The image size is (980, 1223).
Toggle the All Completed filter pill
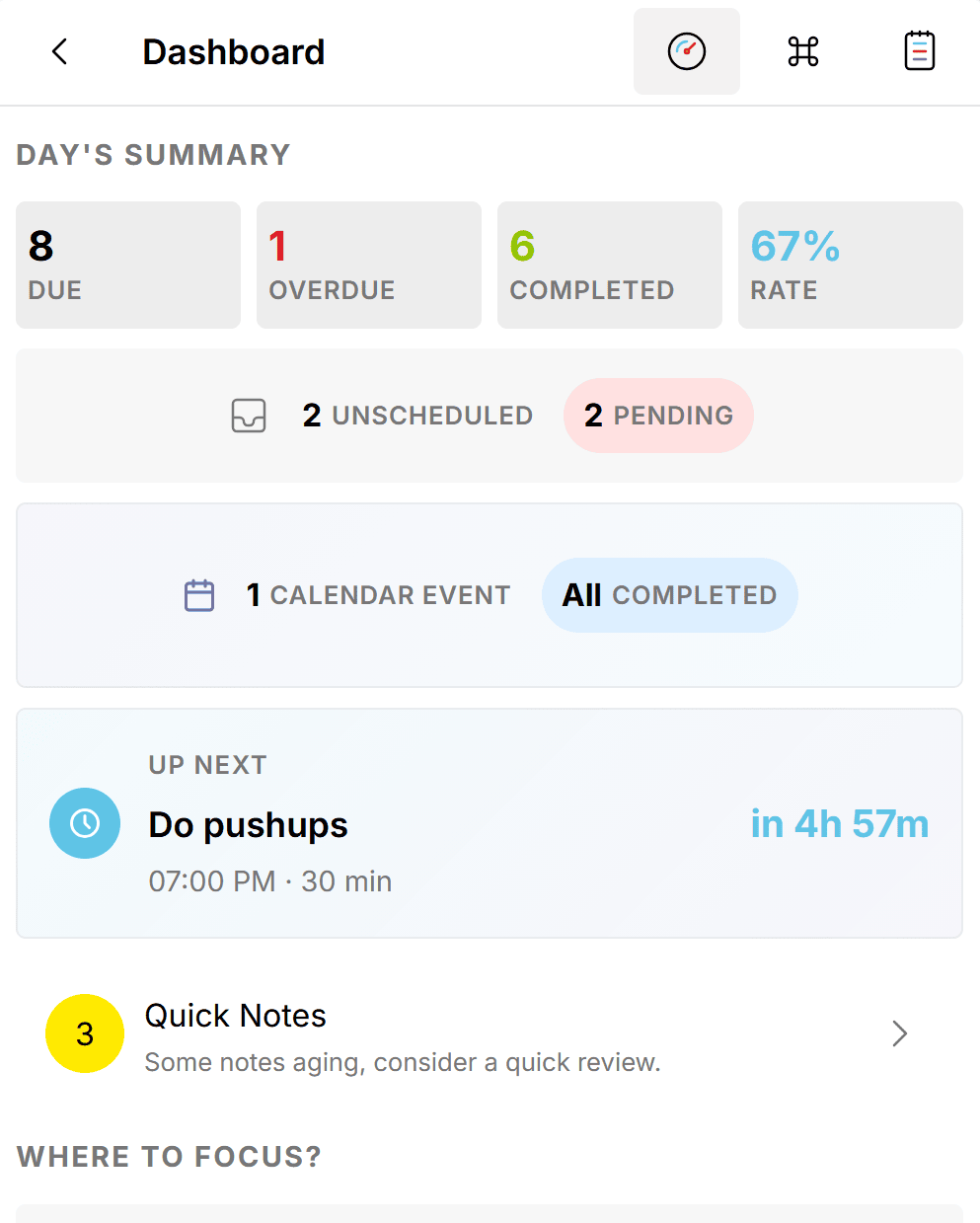point(669,595)
